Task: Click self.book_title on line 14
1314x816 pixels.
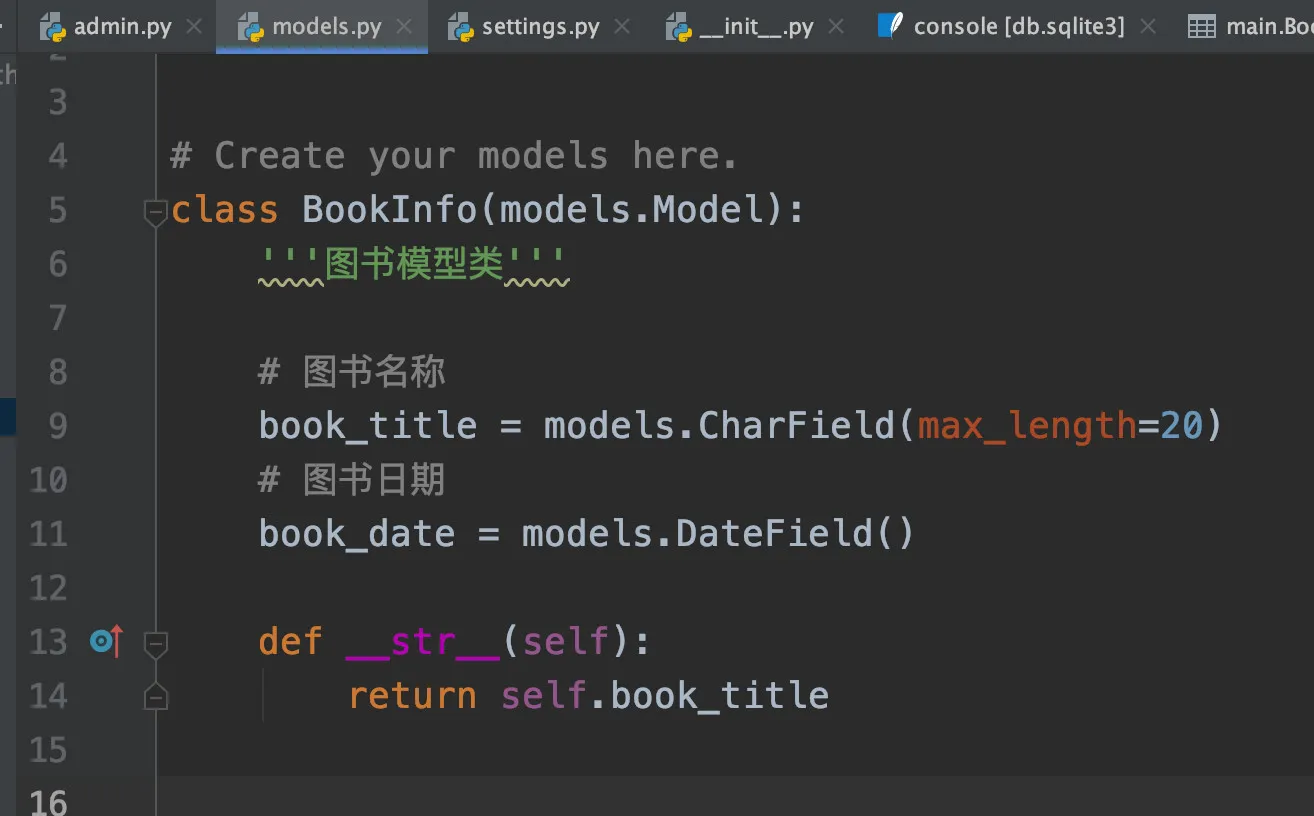Action: click(665, 695)
